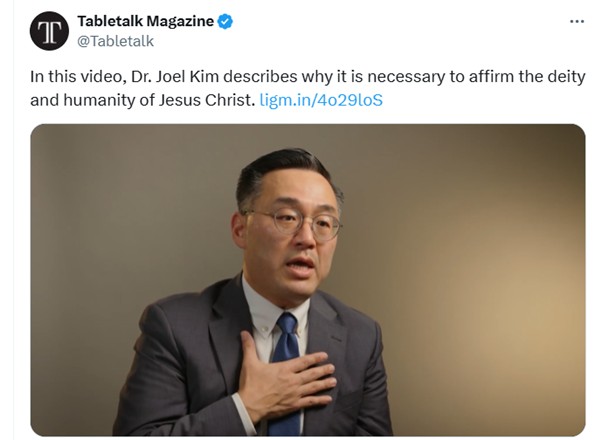Image resolution: width=602 pixels, height=440 pixels.
Task: Open the three-dot more options menu
Action: pos(577,22)
